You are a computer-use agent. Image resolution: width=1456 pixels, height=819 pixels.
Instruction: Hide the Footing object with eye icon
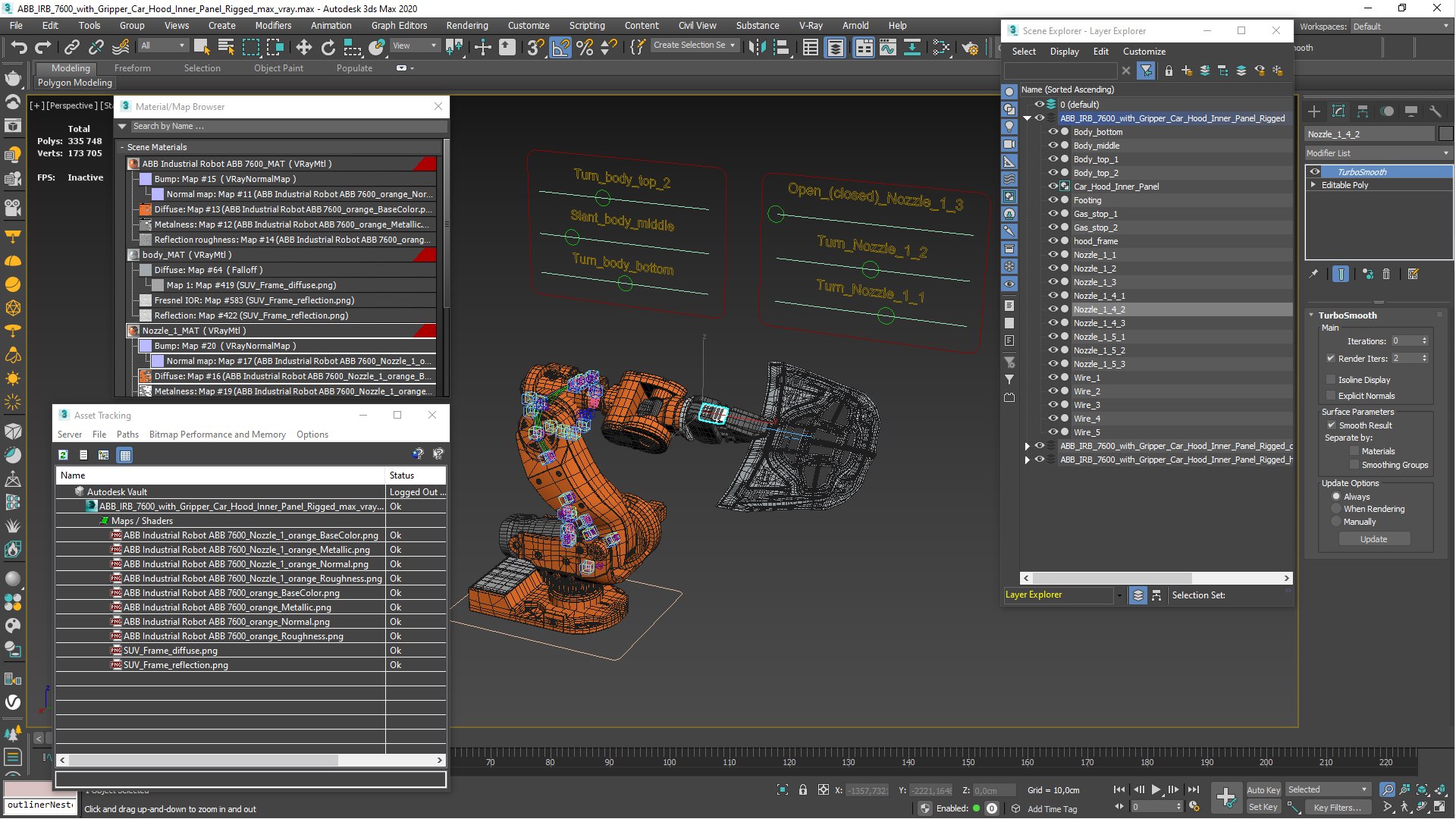pyautogui.click(x=1053, y=200)
